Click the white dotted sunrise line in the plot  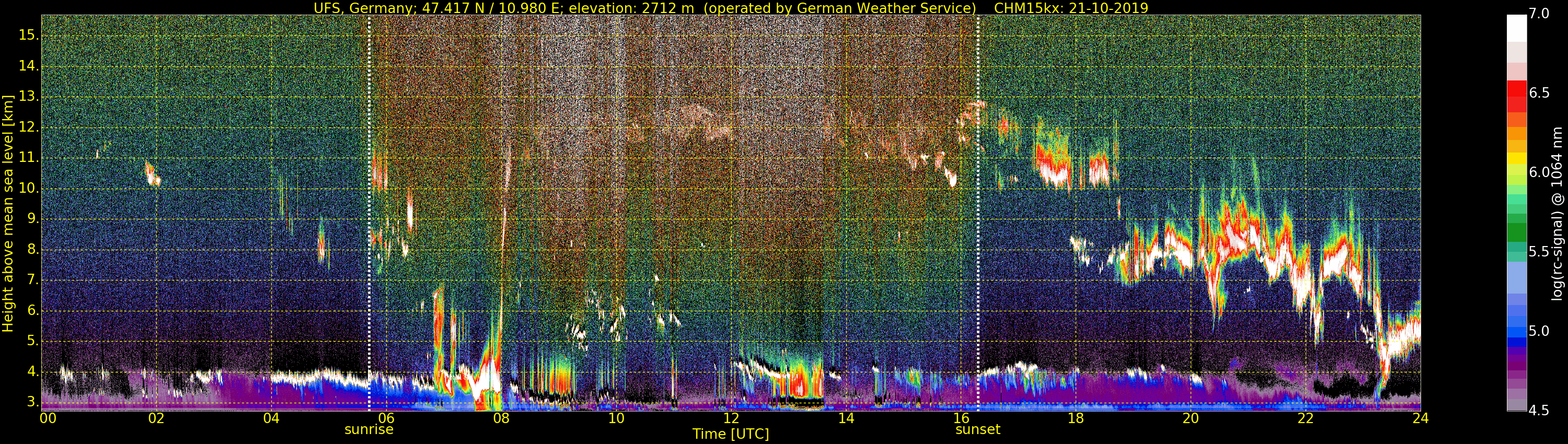coord(370,213)
